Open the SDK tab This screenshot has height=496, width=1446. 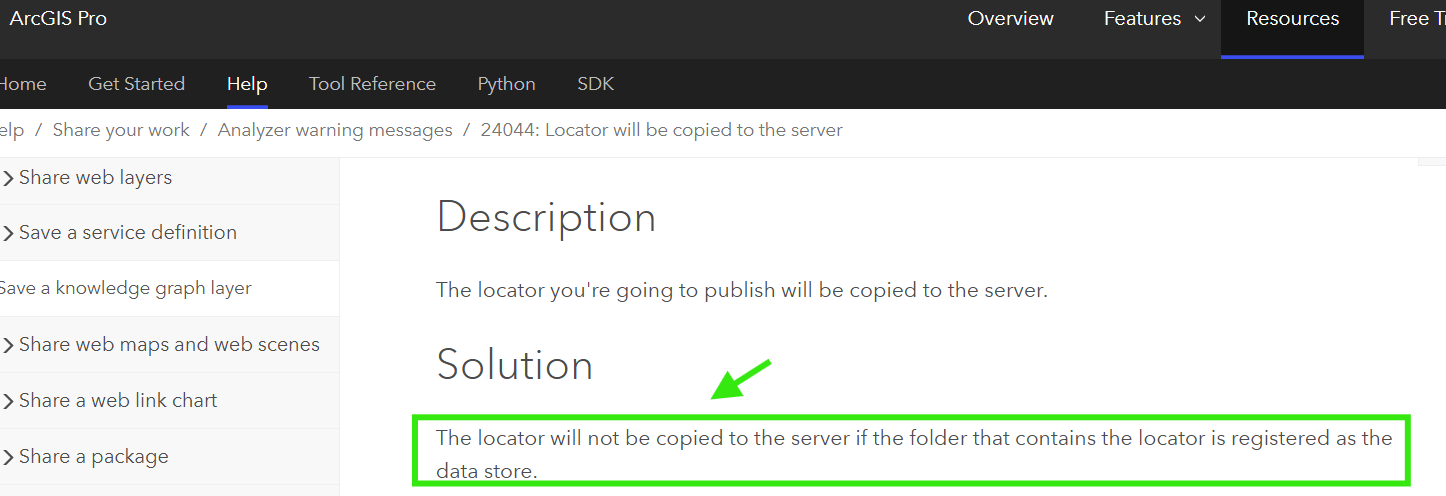click(x=595, y=84)
